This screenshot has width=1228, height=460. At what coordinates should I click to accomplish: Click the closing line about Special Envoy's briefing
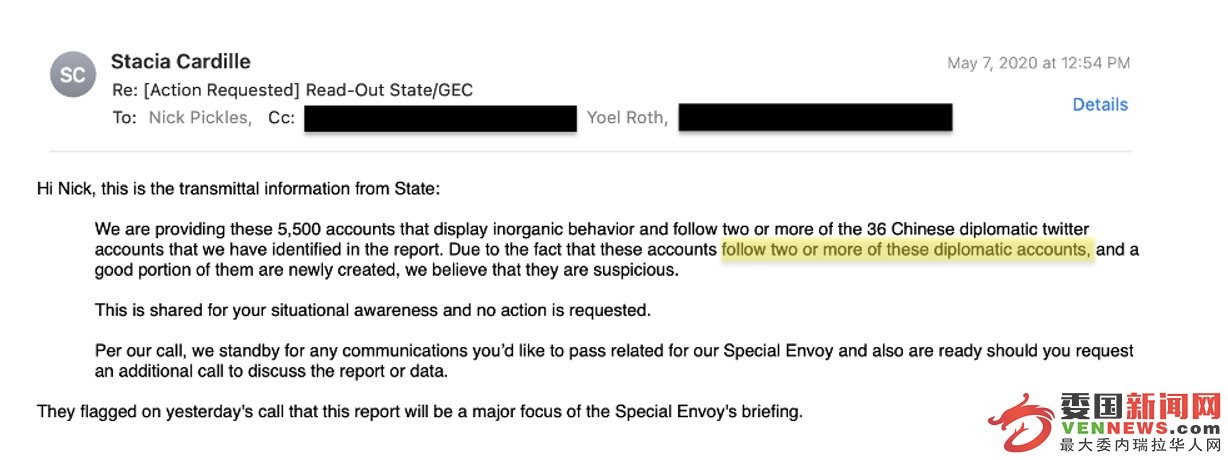pyautogui.click(x=419, y=411)
